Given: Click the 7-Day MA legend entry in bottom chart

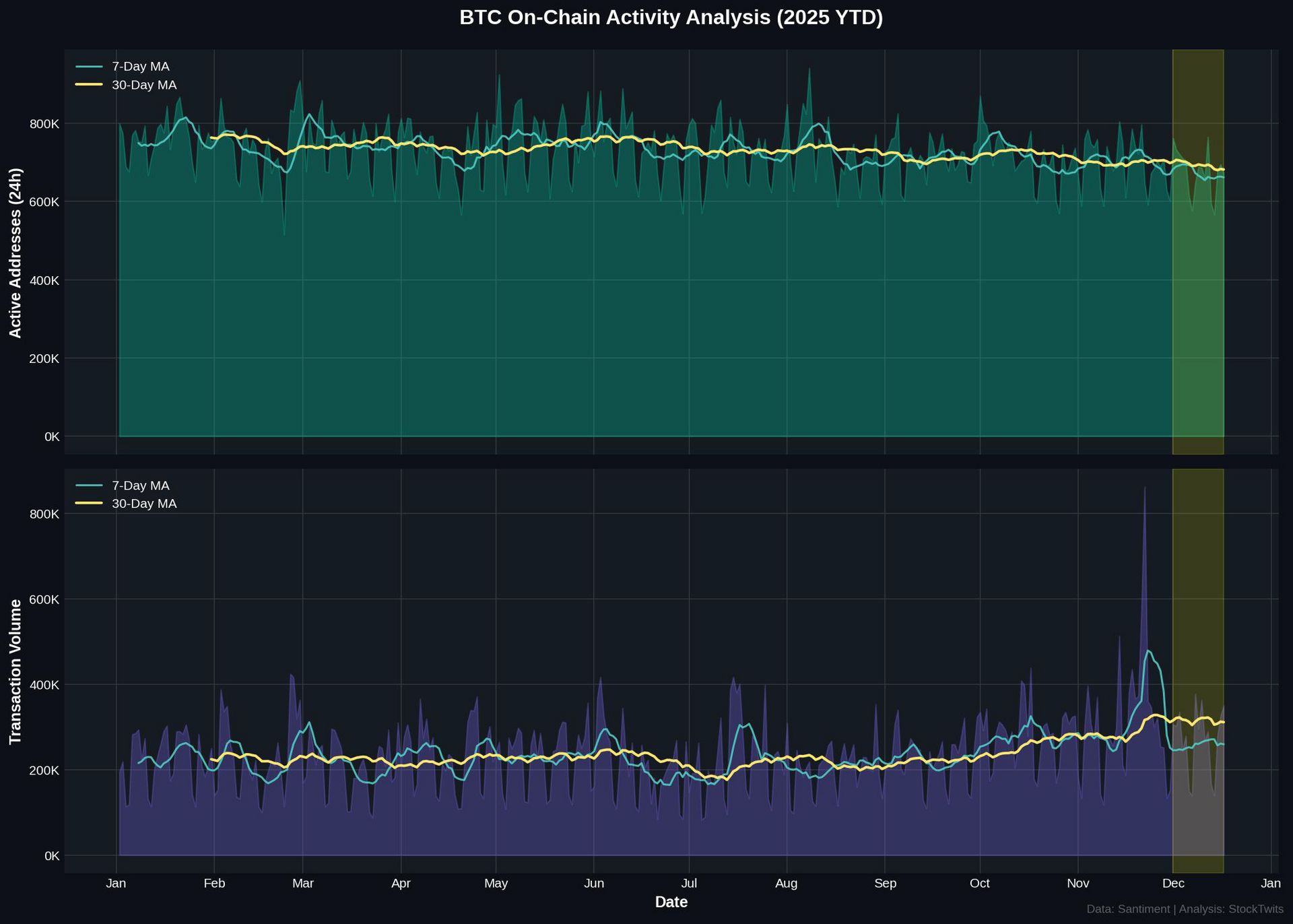Looking at the screenshot, I should tap(140, 486).
